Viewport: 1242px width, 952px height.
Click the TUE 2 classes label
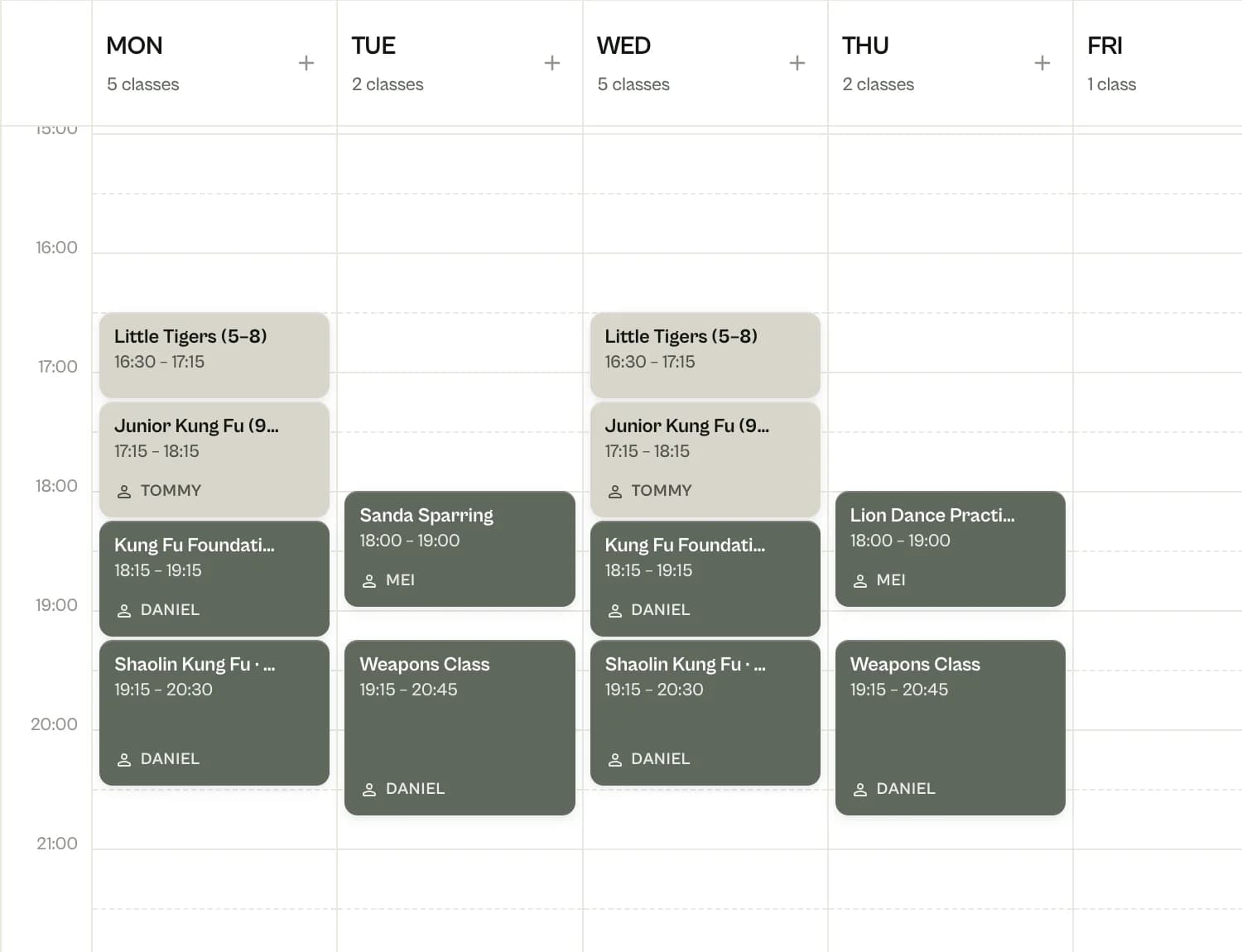click(x=388, y=84)
